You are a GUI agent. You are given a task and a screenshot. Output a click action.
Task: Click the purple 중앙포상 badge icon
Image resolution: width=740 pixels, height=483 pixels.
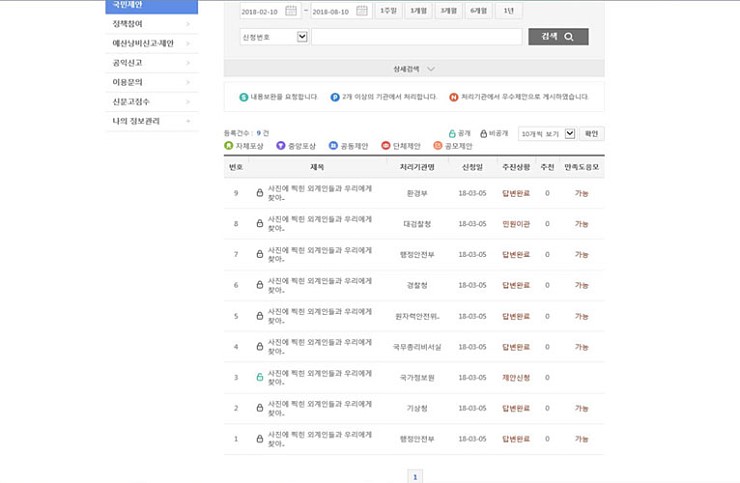pos(281,146)
